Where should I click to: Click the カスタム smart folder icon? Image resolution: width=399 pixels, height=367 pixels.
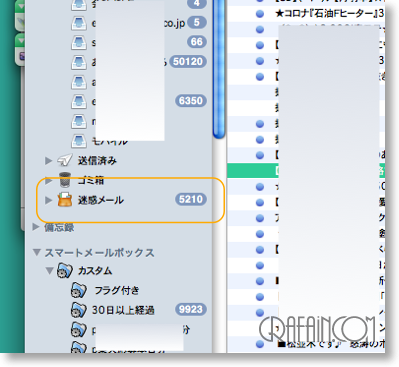65,270
